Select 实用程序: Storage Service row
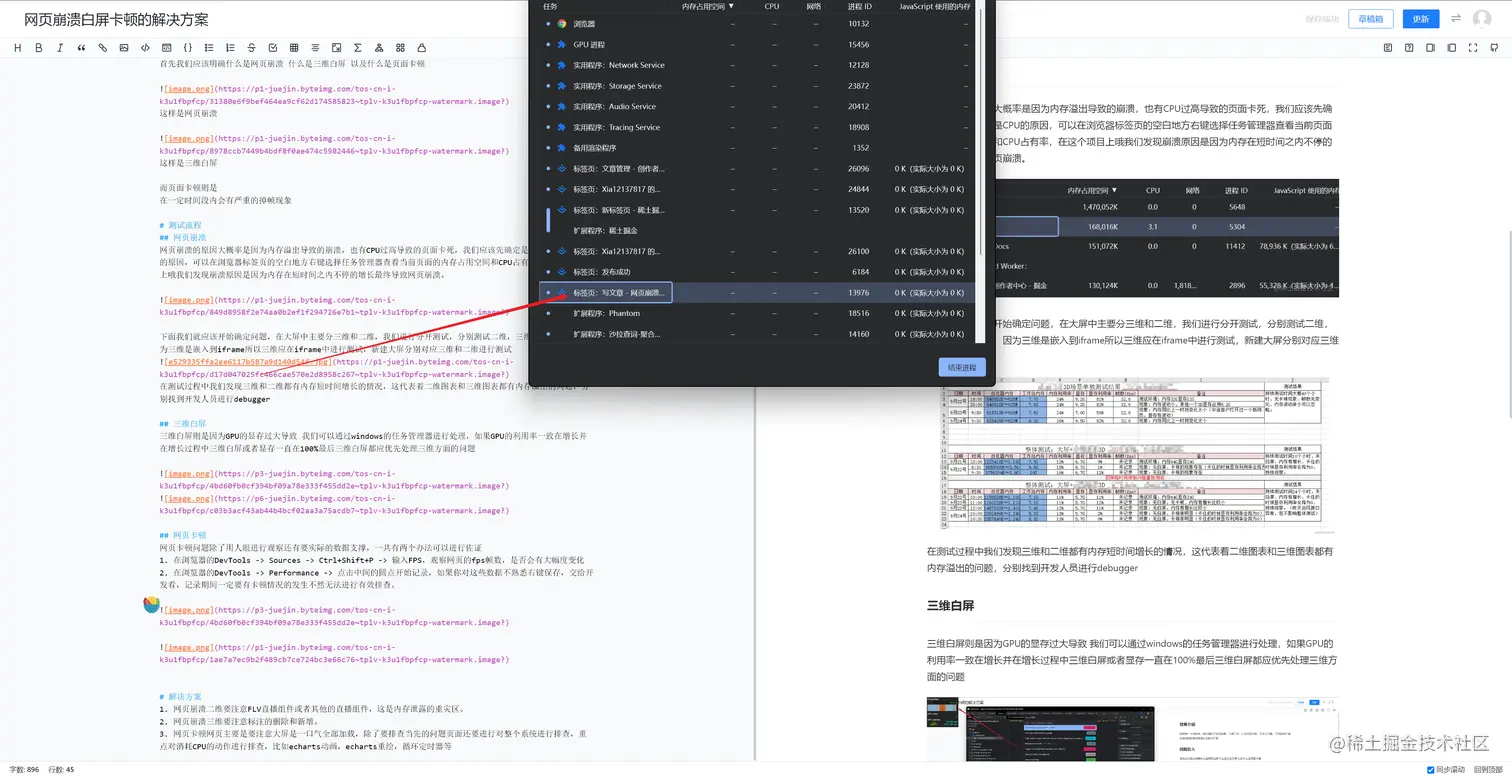Image resolution: width=1512 pixels, height=776 pixels. tap(757, 86)
